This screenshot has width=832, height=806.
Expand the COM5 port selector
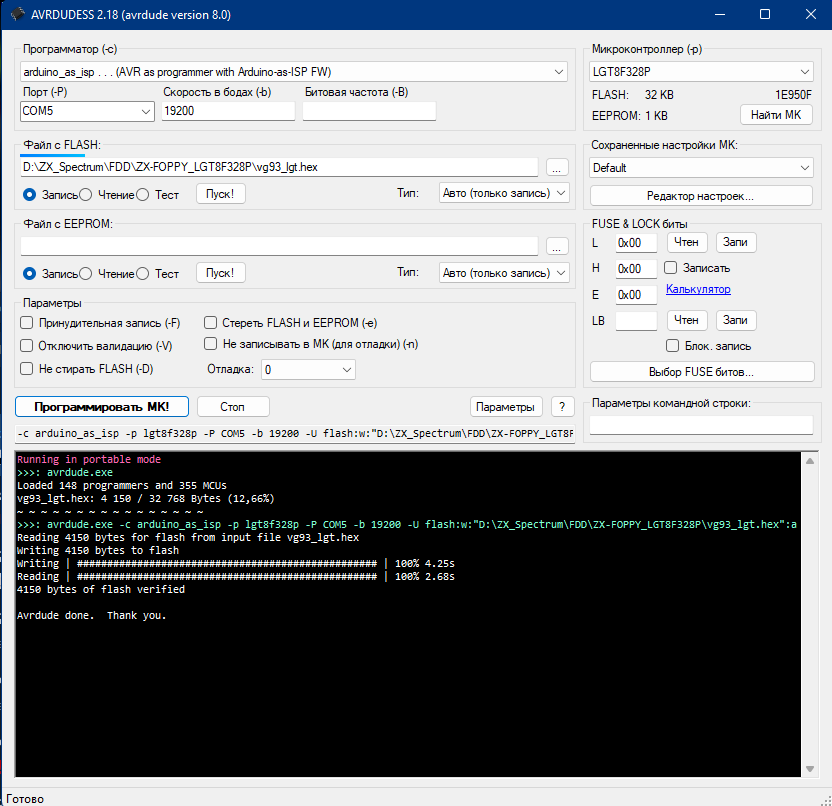tap(87, 111)
